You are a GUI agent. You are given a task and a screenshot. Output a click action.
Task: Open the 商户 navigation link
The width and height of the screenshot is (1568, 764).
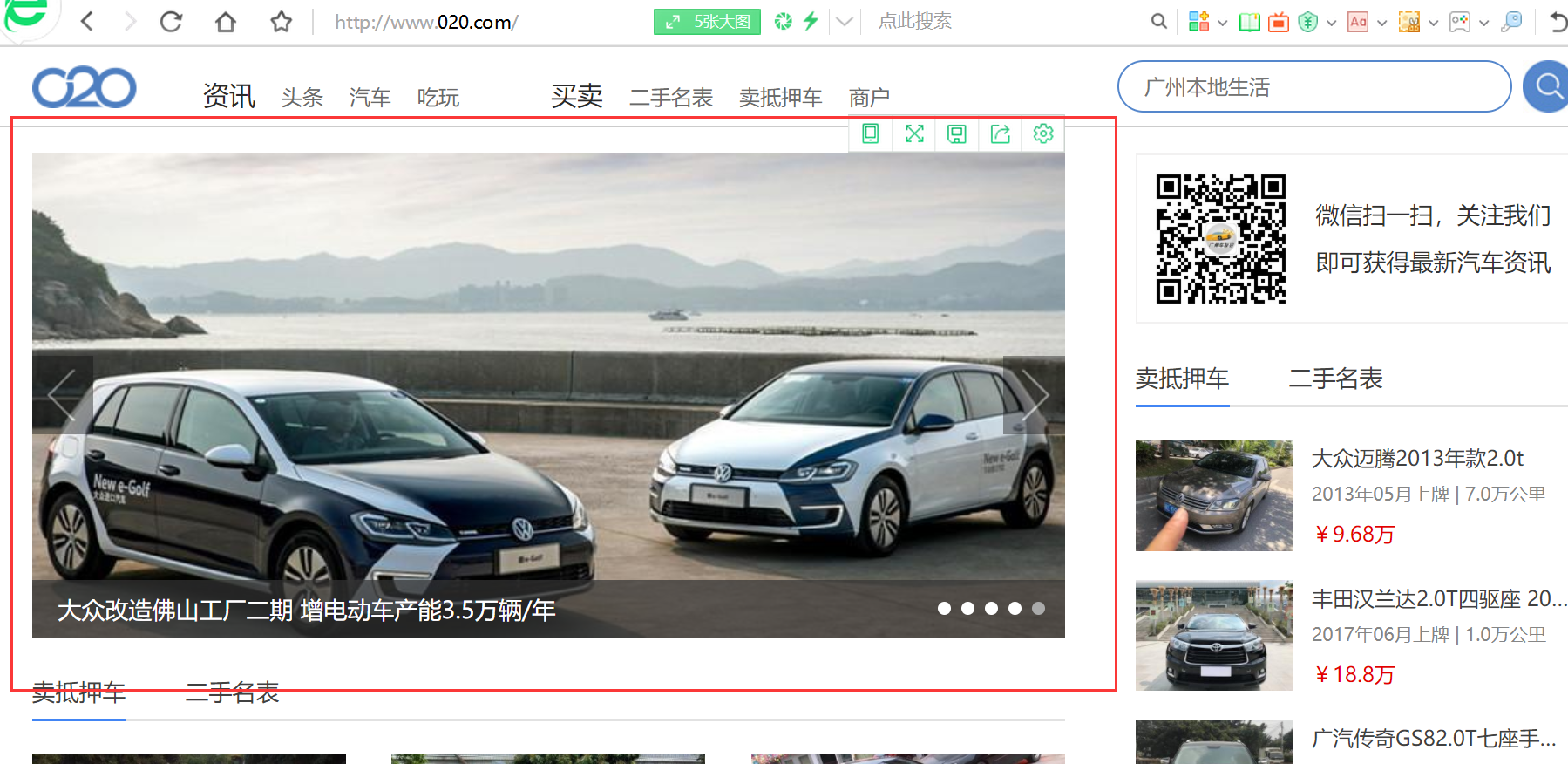click(x=870, y=98)
